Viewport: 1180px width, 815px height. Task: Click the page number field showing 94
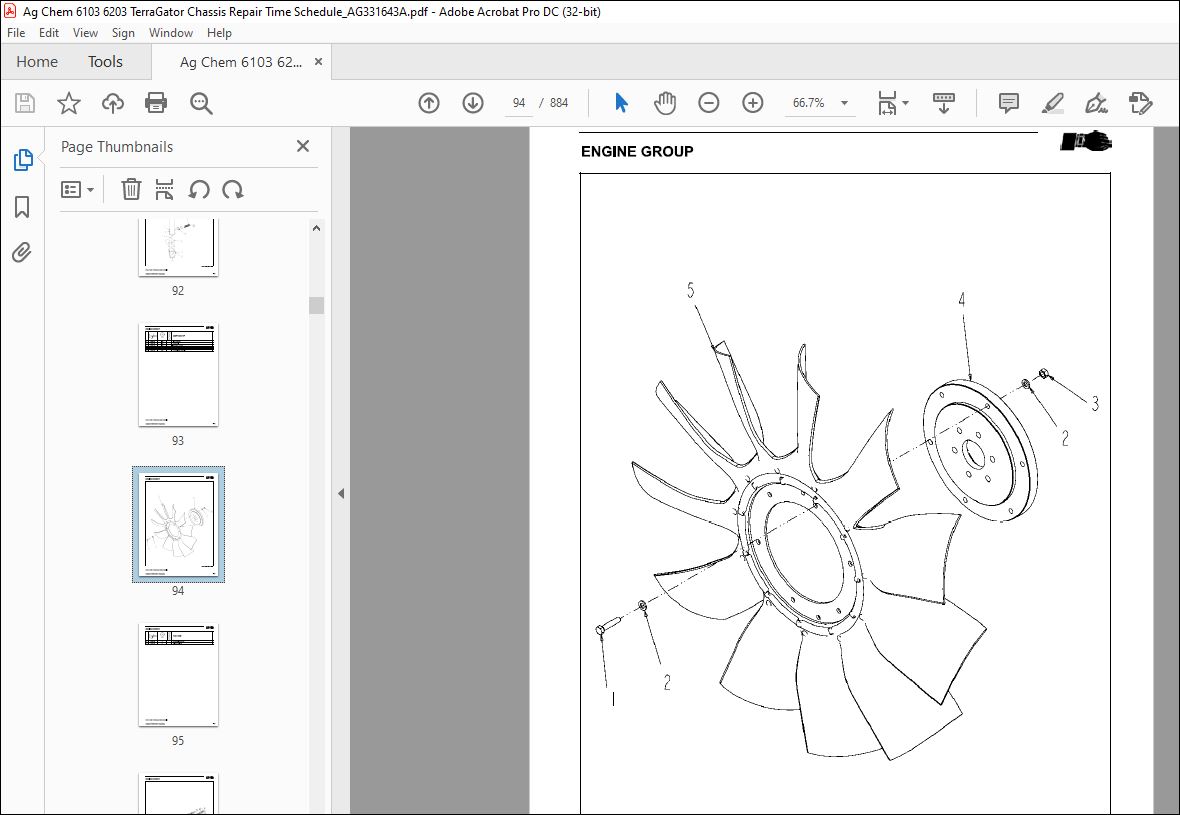pos(519,103)
